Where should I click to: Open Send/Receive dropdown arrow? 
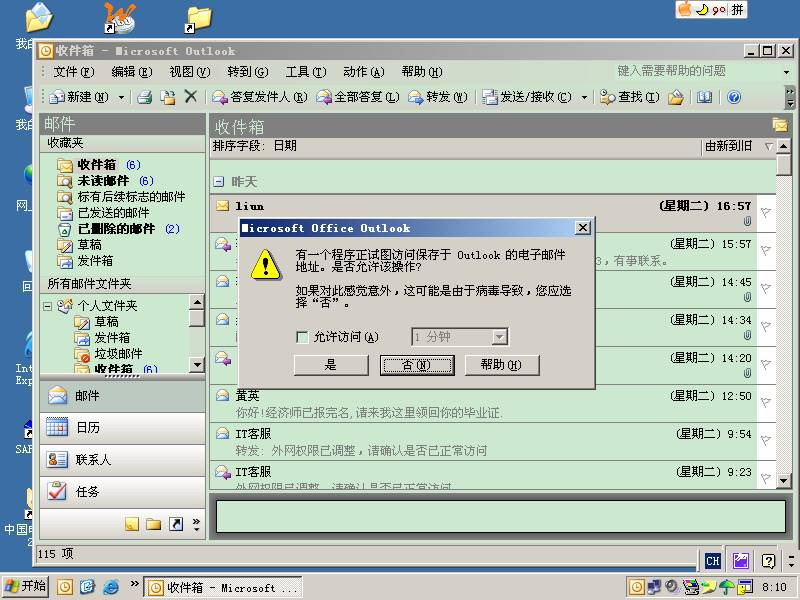584,97
